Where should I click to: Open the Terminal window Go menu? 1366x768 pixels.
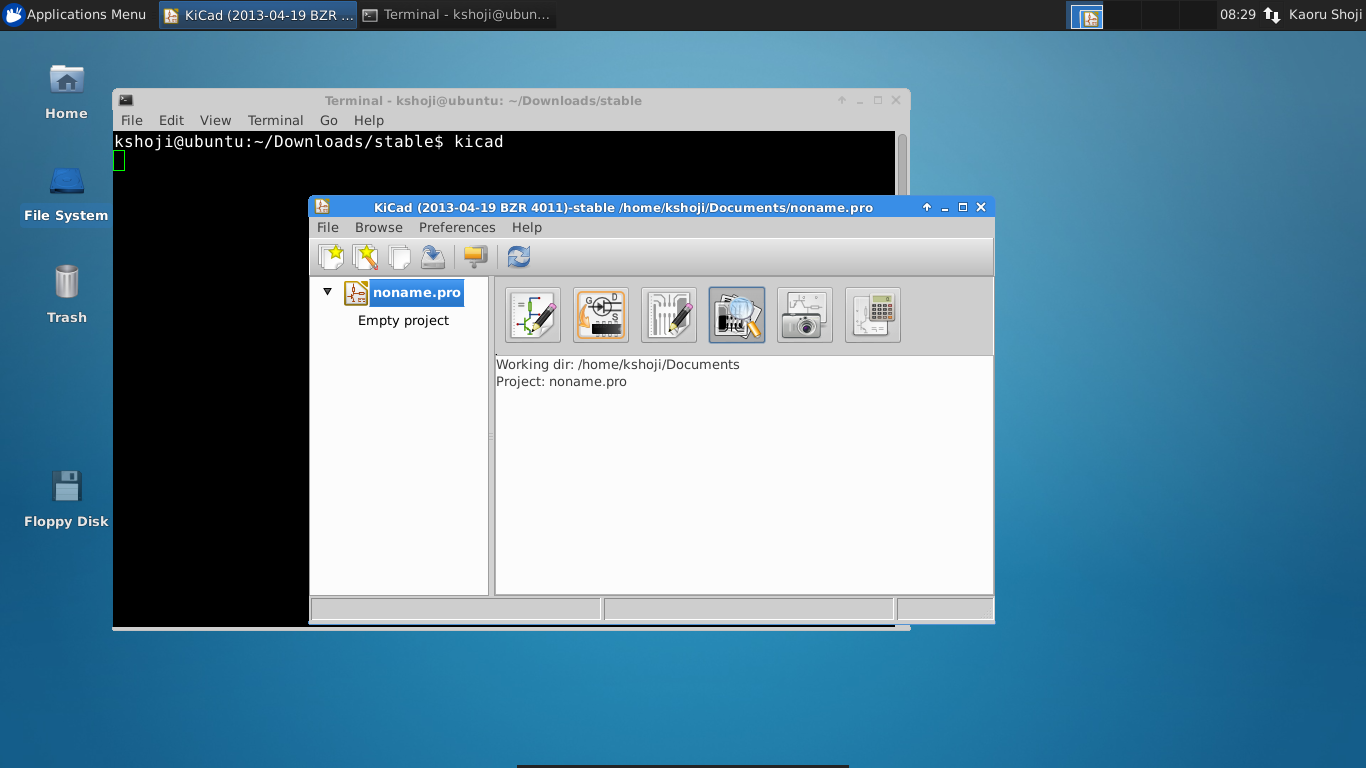[329, 120]
